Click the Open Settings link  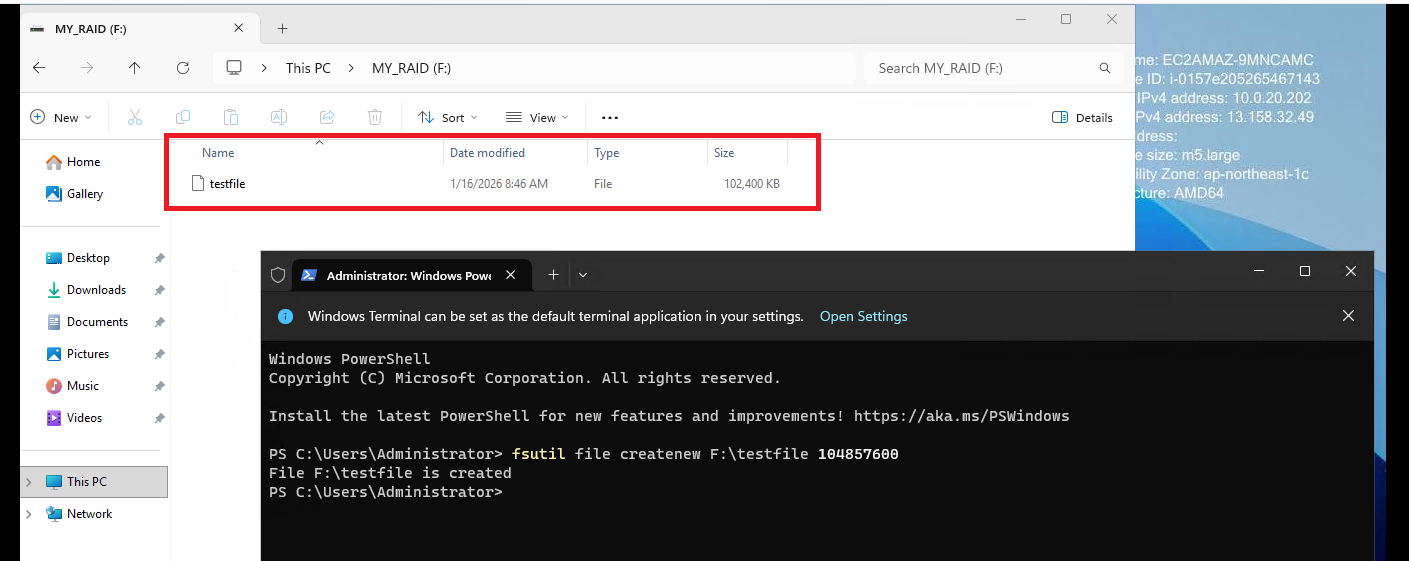(x=863, y=316)
